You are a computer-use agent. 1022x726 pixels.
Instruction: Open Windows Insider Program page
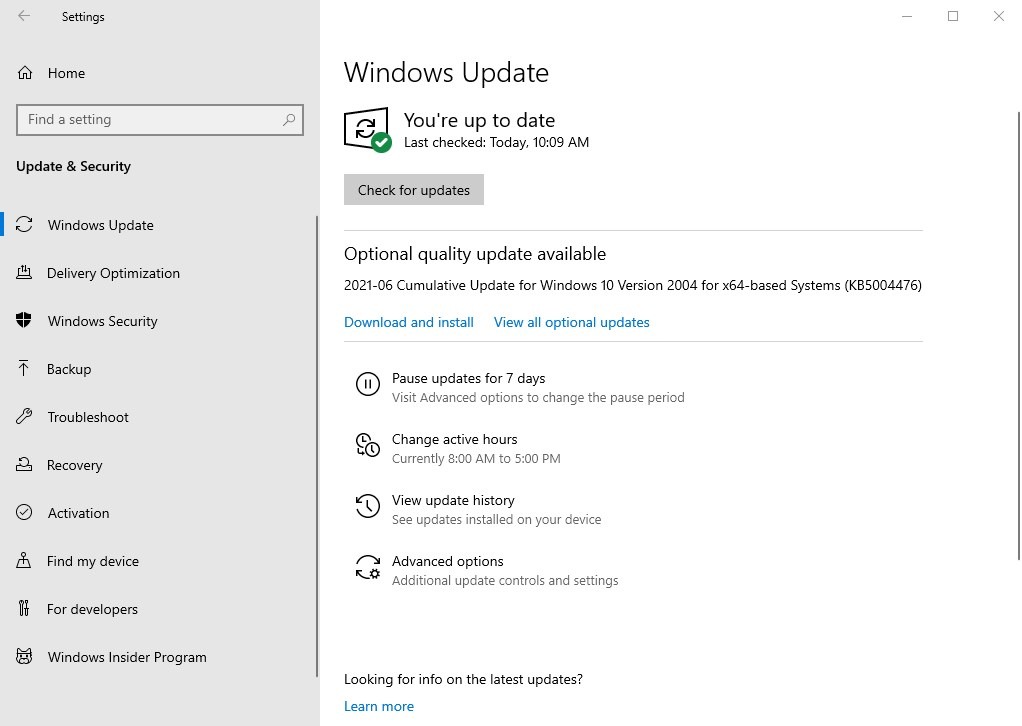[158, 657]
